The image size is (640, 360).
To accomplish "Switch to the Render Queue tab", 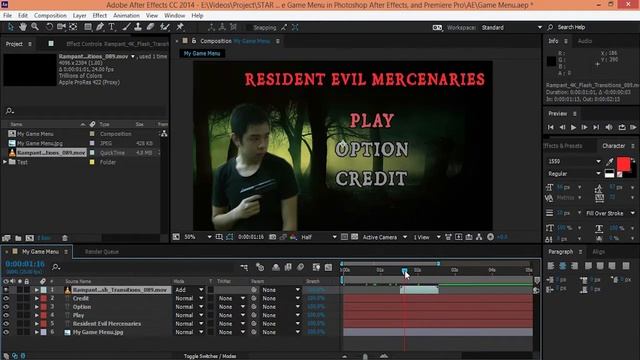I will coord(102,252).
